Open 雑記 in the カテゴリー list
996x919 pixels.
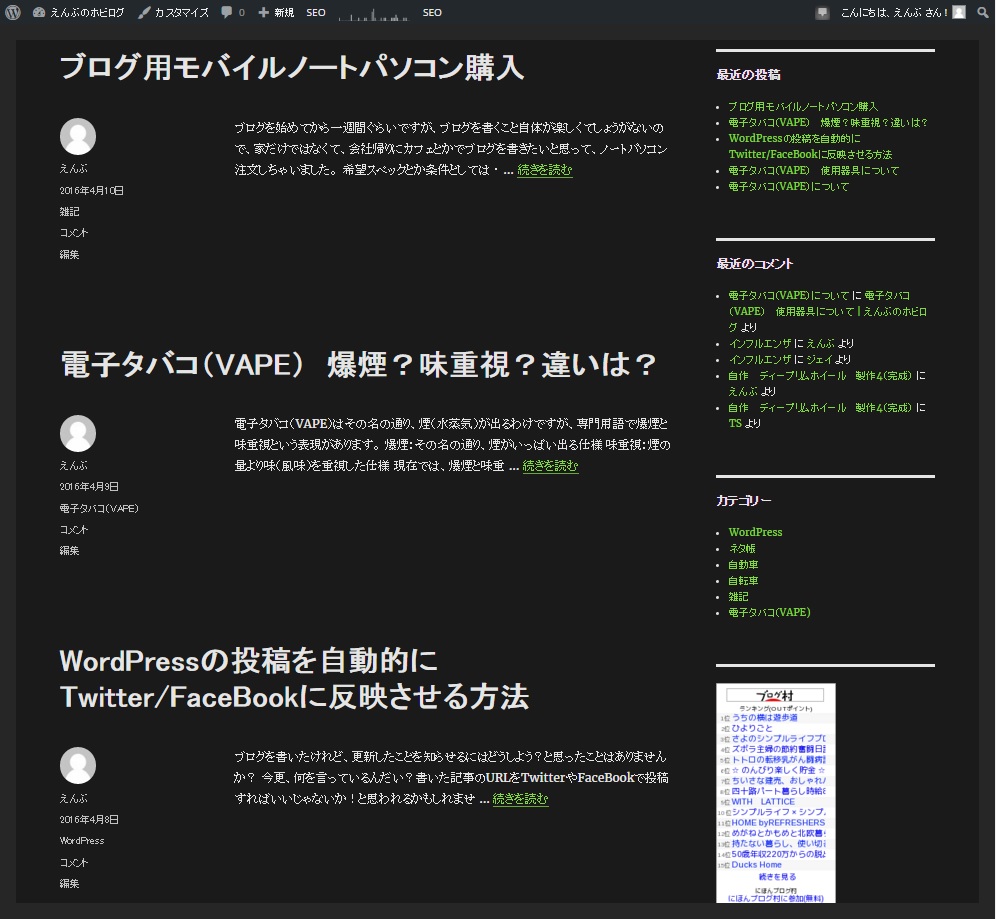(x=738, y=596)
